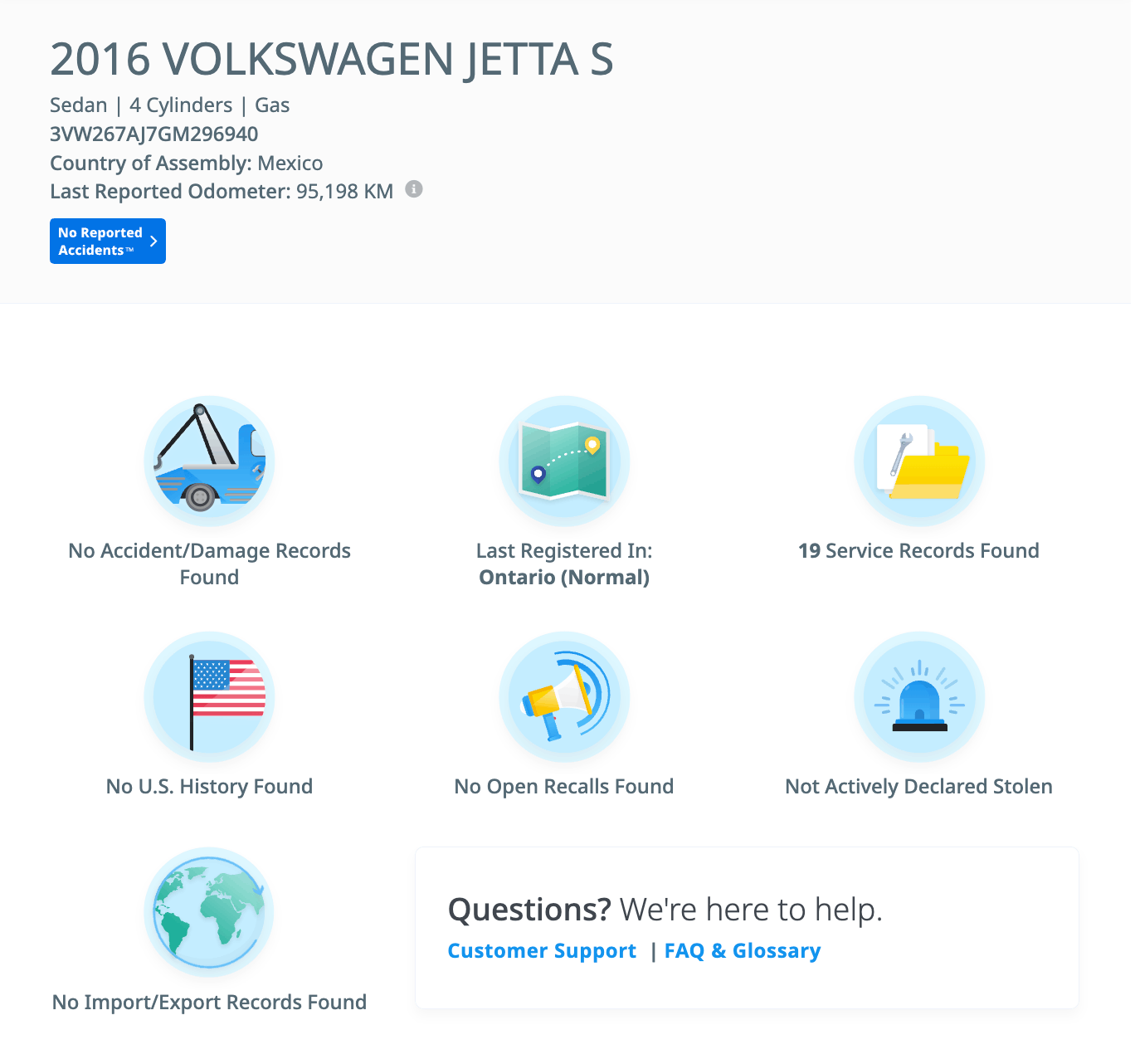The image size is (1135, 1064).
Task: Click chevron arrow on No Reported Accidents badge
Action: 153,241
